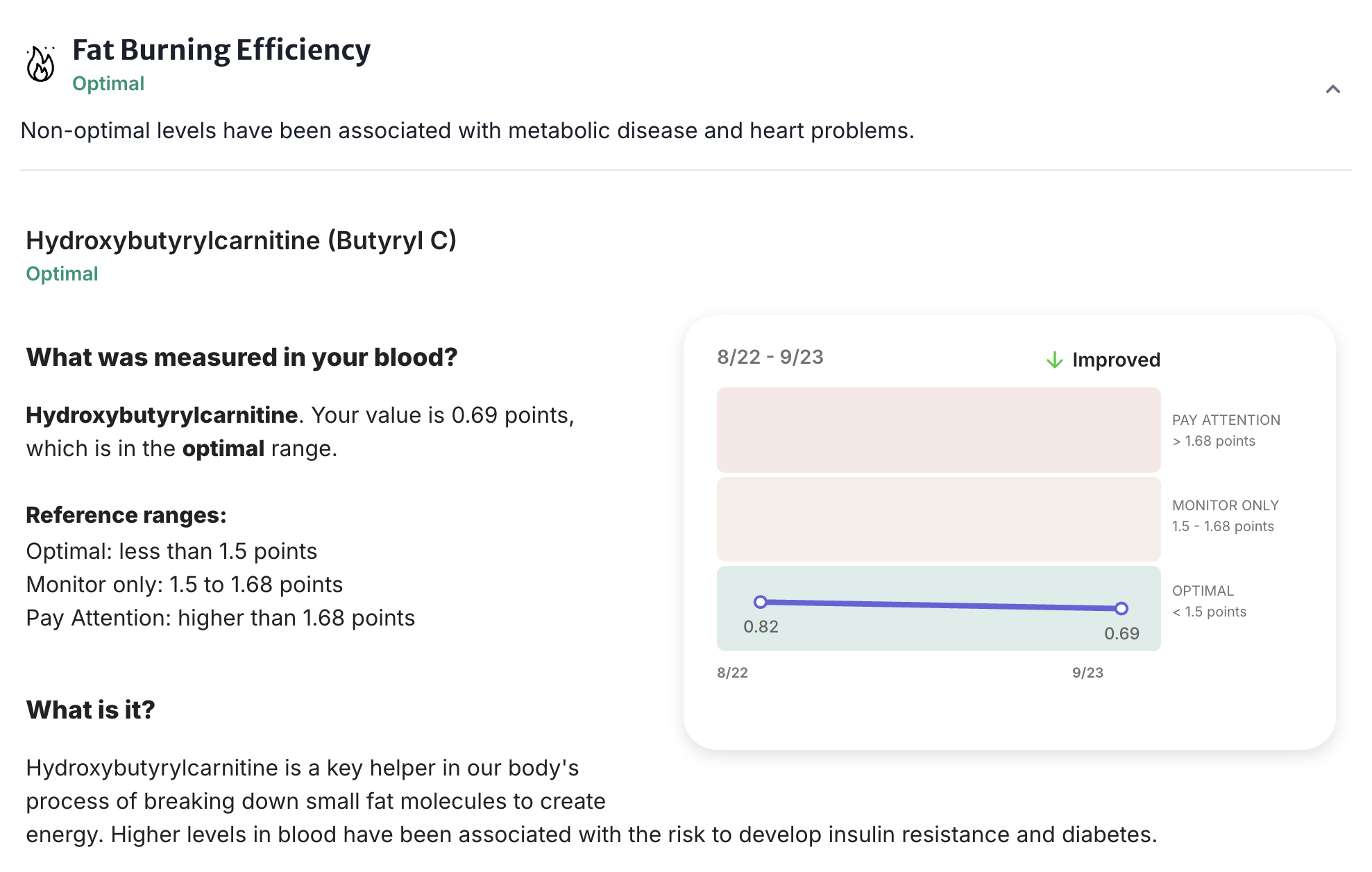This screenshot has width=1372, height=872.
Task: Click the OPTIMAL legend label in chart
Action: (x=1203, y=591)
